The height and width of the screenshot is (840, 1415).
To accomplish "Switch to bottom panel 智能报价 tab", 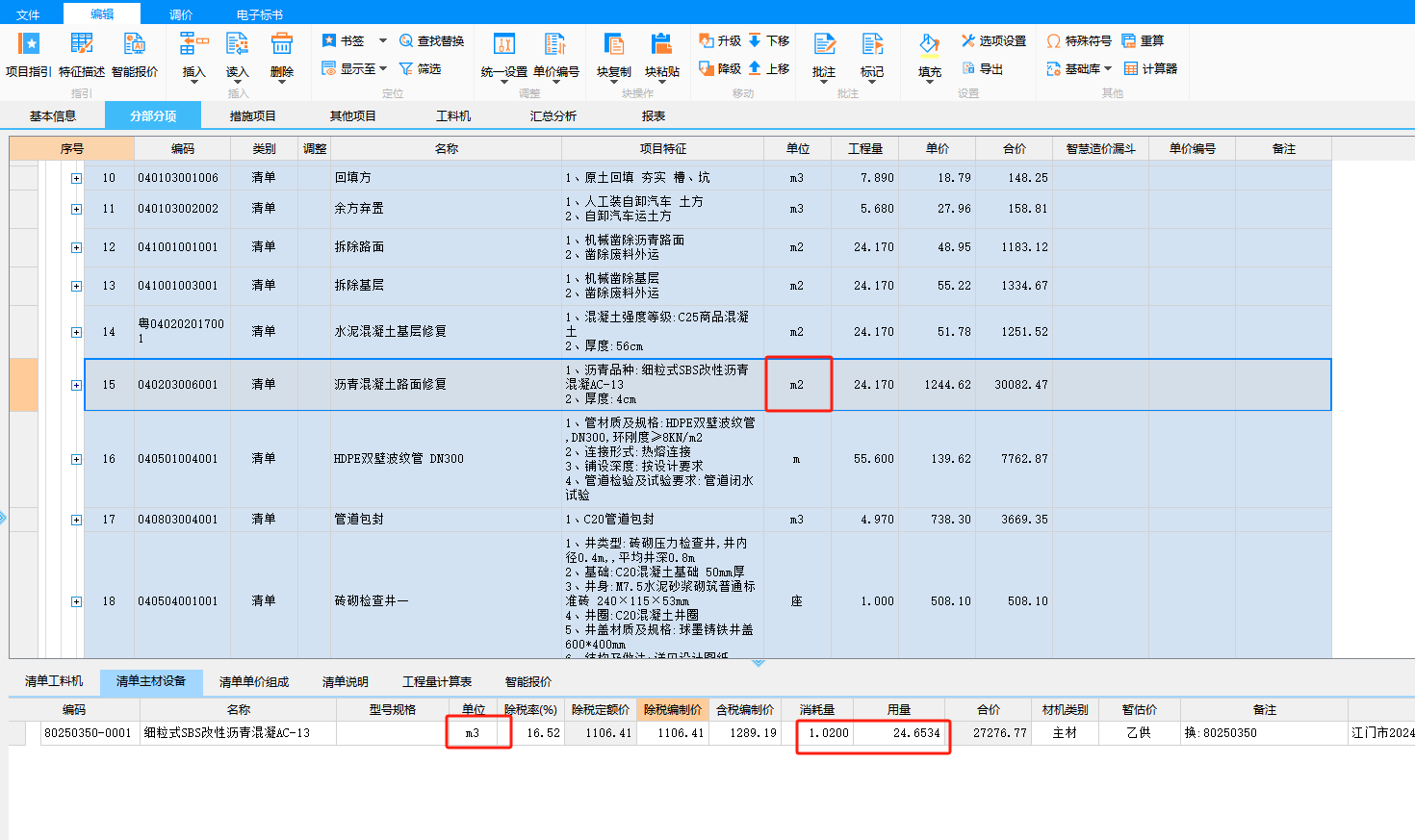I will (528, 681).
